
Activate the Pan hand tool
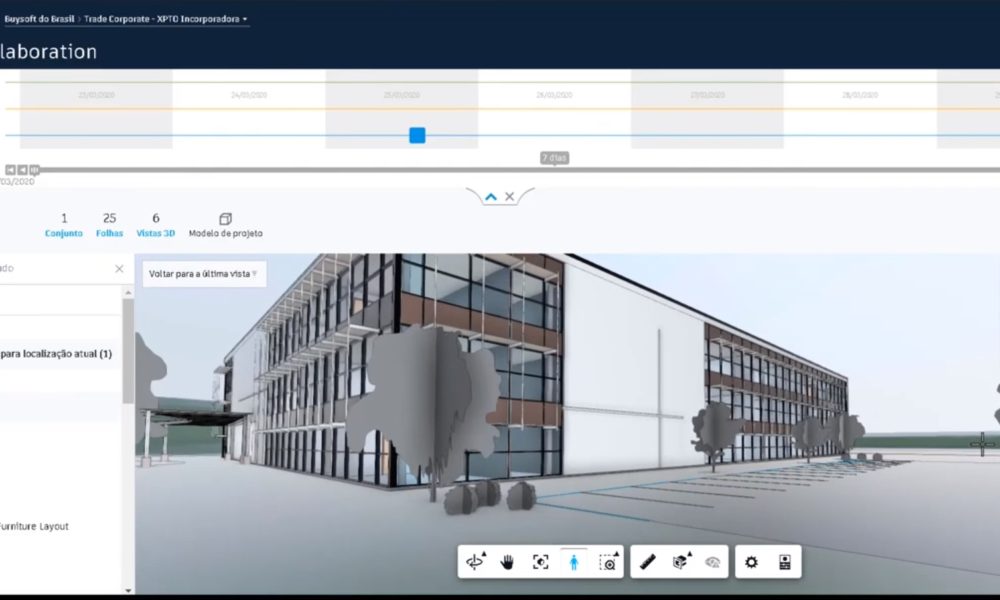[x=507, y=562]
